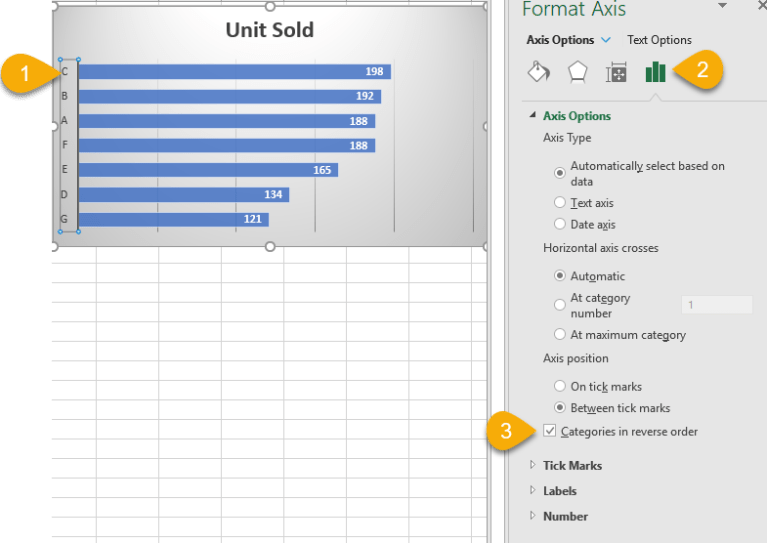Click the Unit Sold chart title
767x543 pixels.
(269, 30)
